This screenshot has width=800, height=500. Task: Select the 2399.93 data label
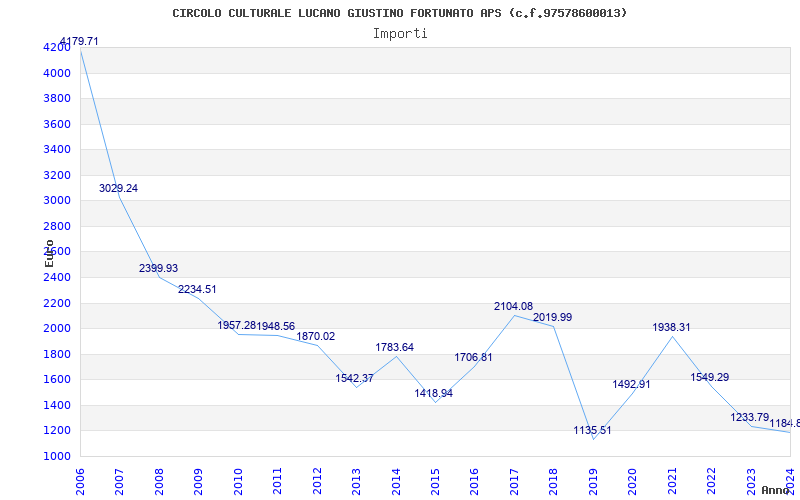coord(158,268)
